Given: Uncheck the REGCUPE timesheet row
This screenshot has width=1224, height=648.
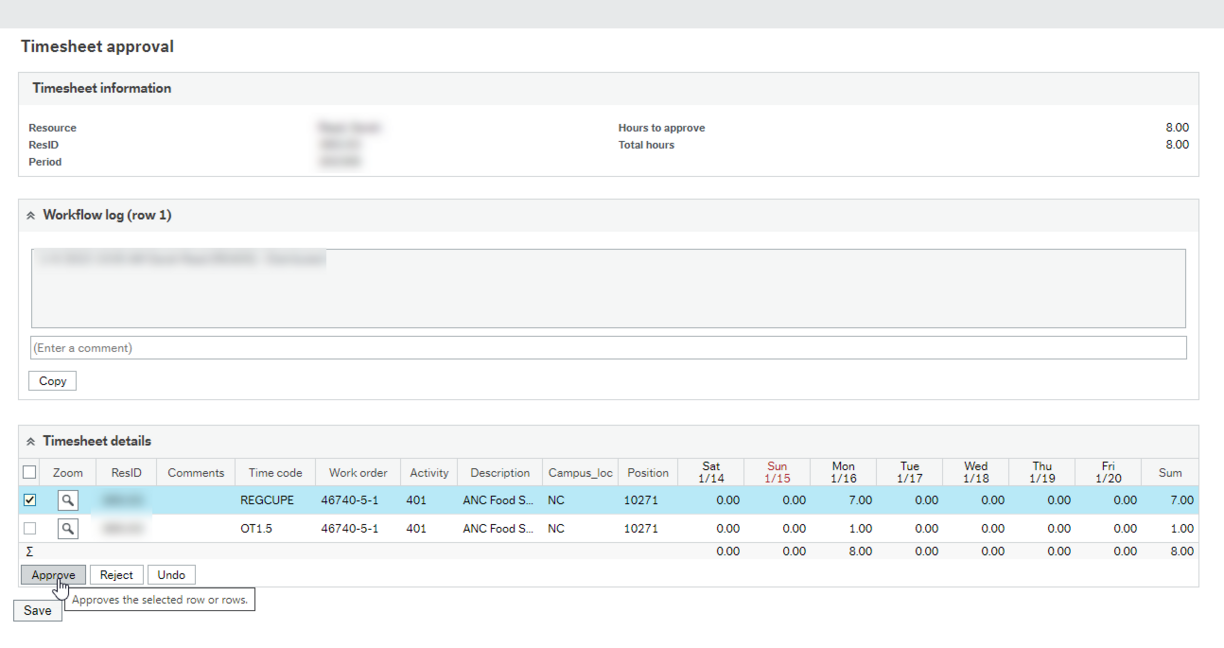Looking at the screenshot, I should point(28,500).
